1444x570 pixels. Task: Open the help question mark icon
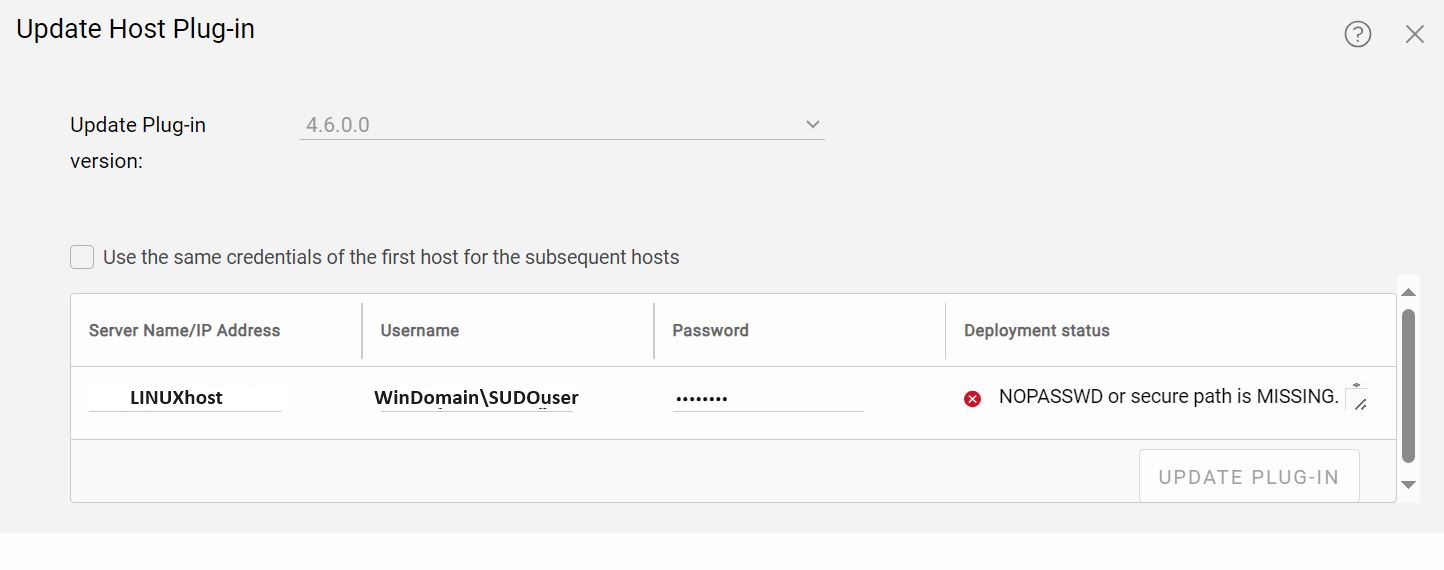(x=1357, y=35)
